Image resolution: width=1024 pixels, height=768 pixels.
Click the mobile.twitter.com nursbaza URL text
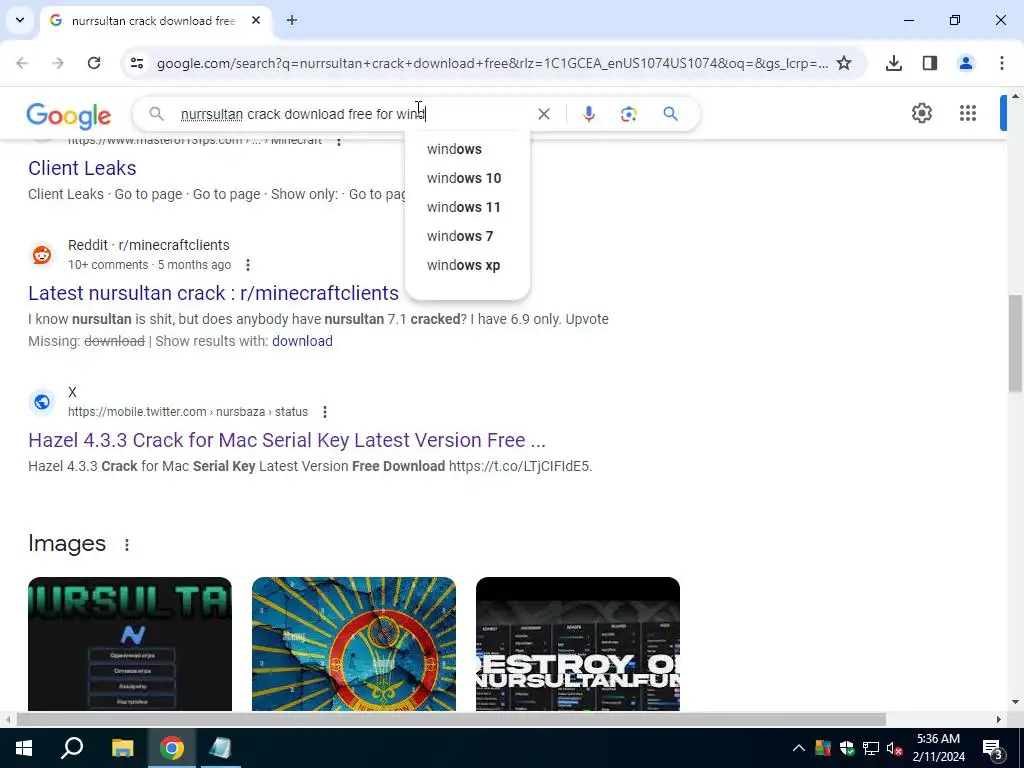click(188, 412)
